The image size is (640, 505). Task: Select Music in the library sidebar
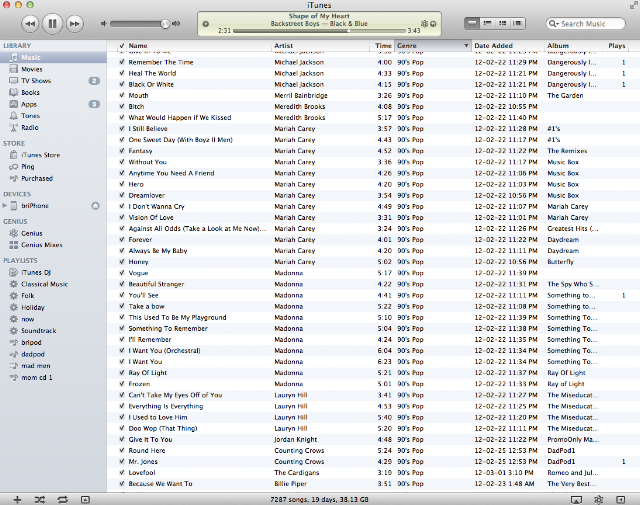coord(53,57)
